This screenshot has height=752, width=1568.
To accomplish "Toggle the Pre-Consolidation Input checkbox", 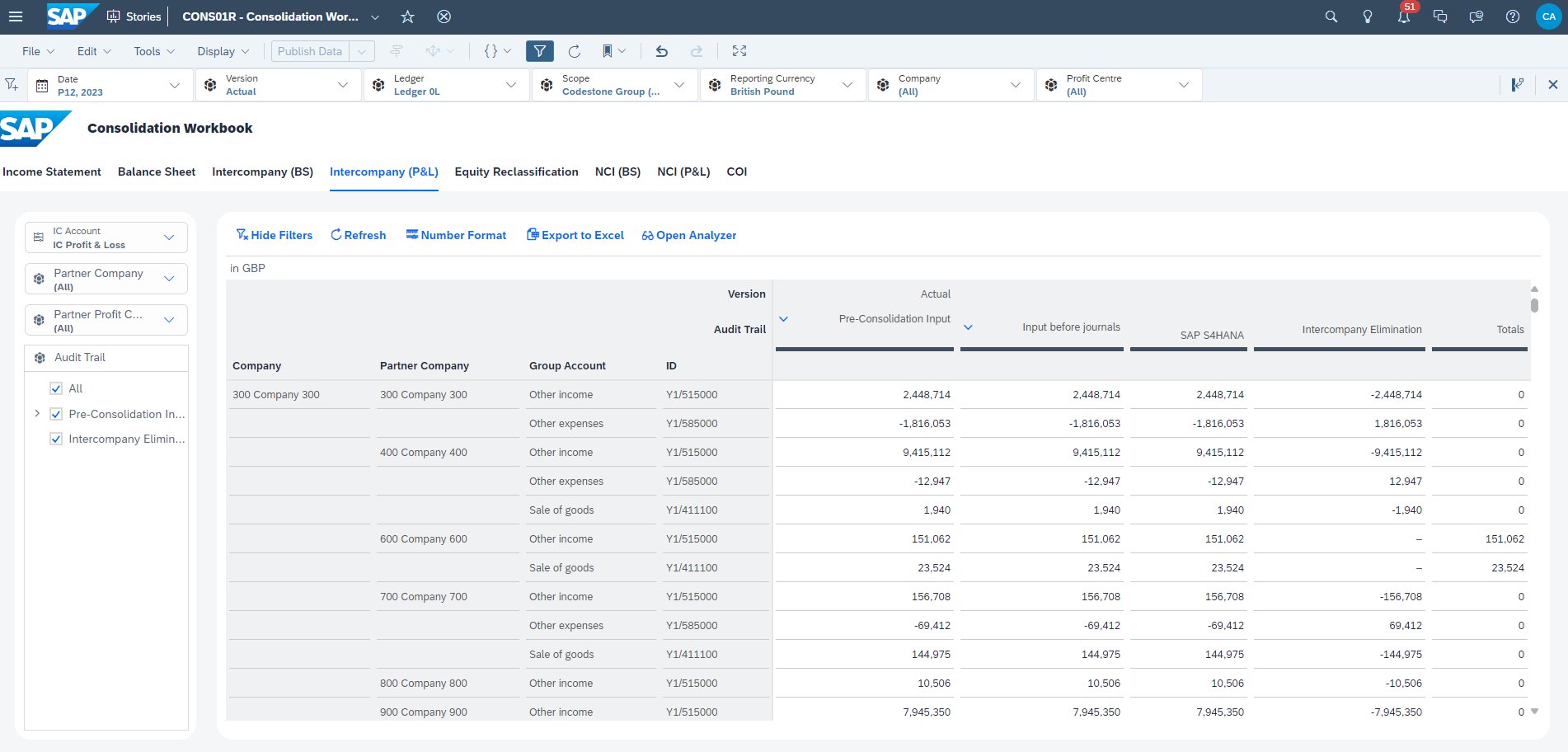I will click(x=56, y=414).
